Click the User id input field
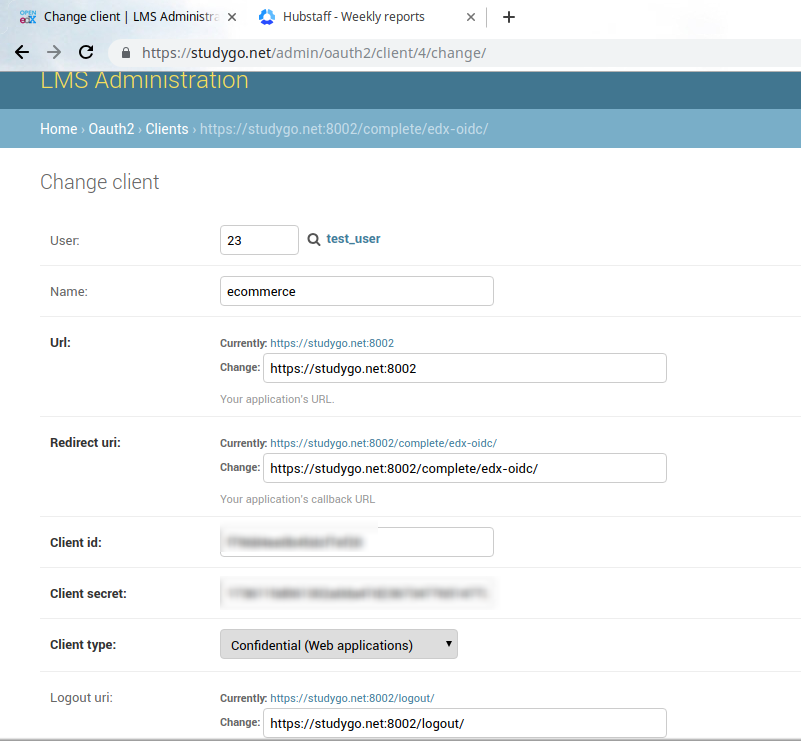The image size is (801, 741). pyautogui.click(x=259, y=240)
